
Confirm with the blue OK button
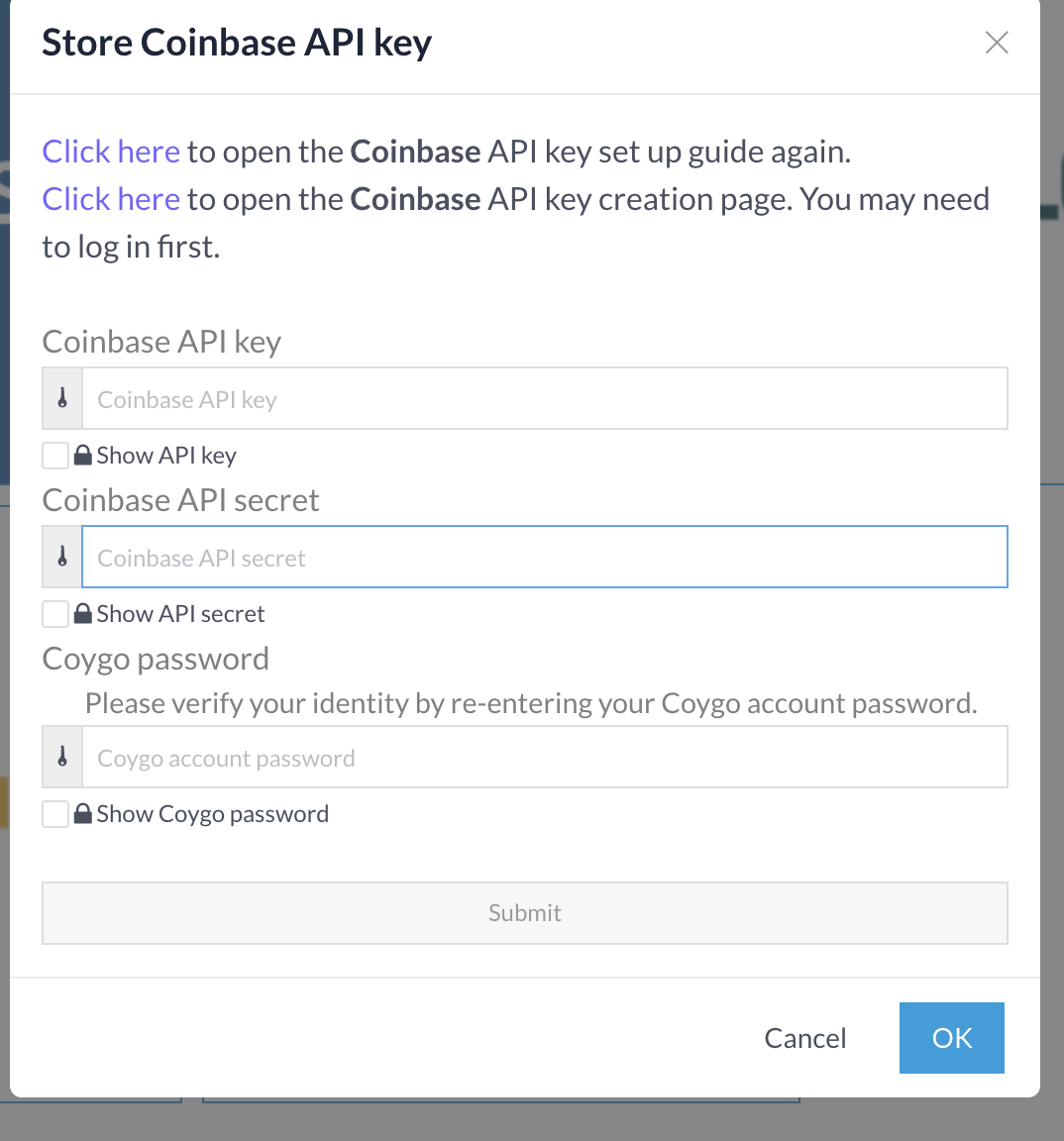pos(952,1038)
